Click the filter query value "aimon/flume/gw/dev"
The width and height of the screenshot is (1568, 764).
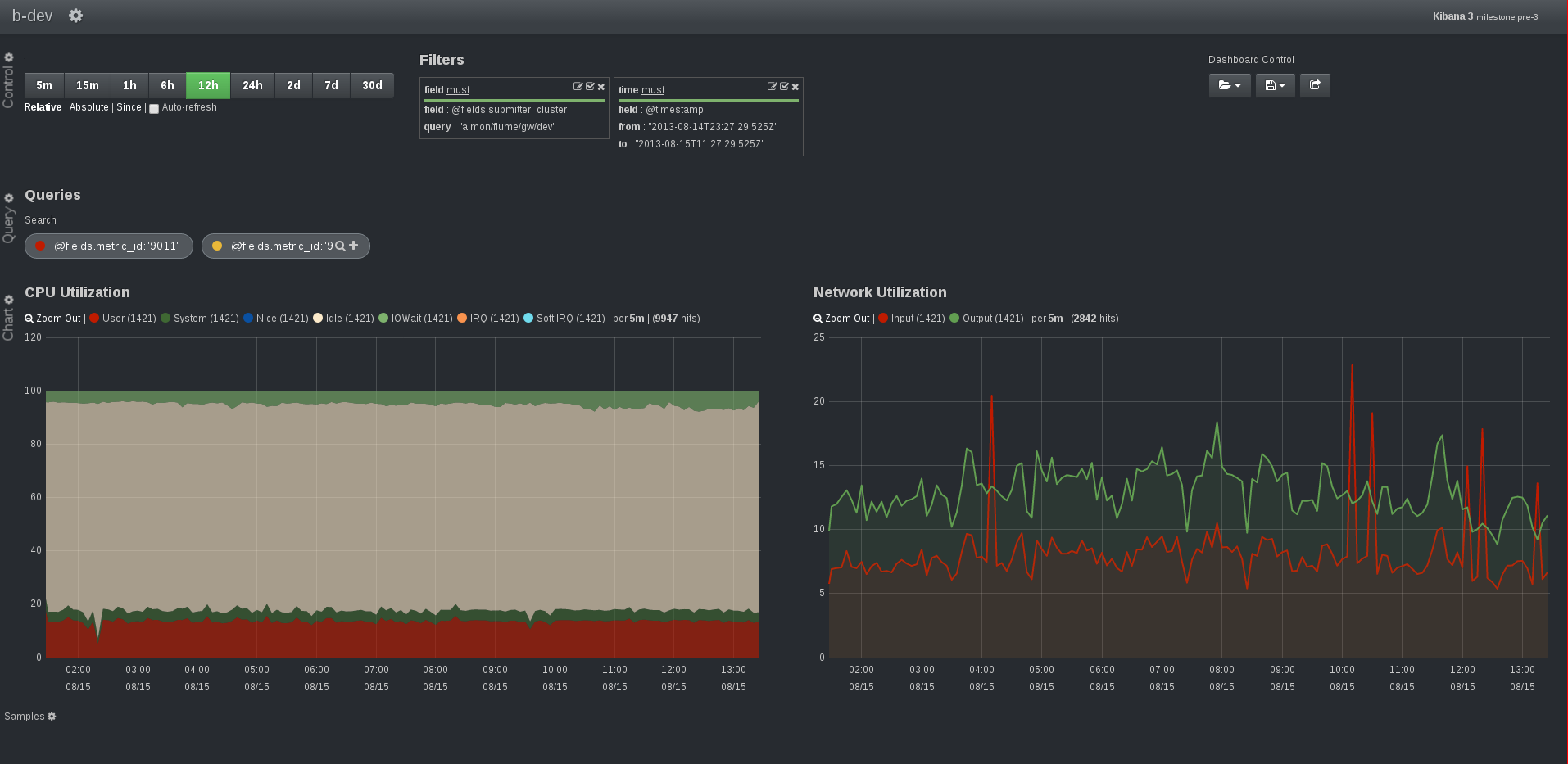pyautogui.click(x=507, y=127)
